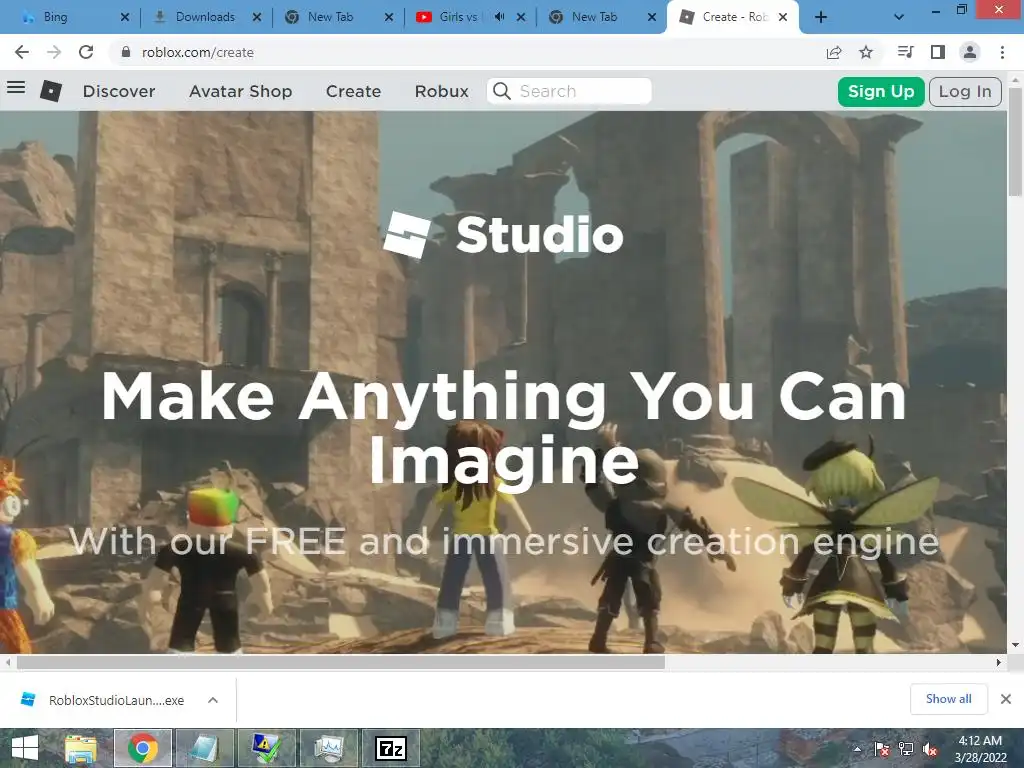This screenshot has height=768, width=1024.
Task: Click the horizontal scrollbar left arrow
Action: 7,662
